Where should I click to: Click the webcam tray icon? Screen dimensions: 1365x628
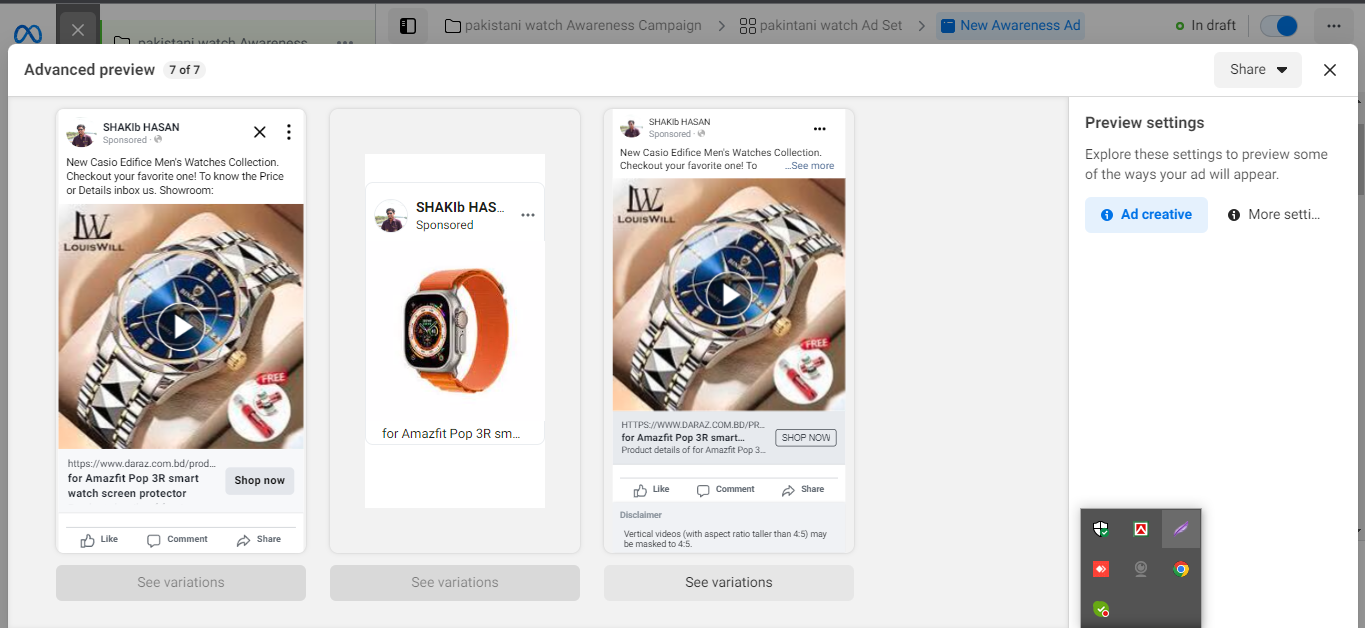pos(1141,569)
